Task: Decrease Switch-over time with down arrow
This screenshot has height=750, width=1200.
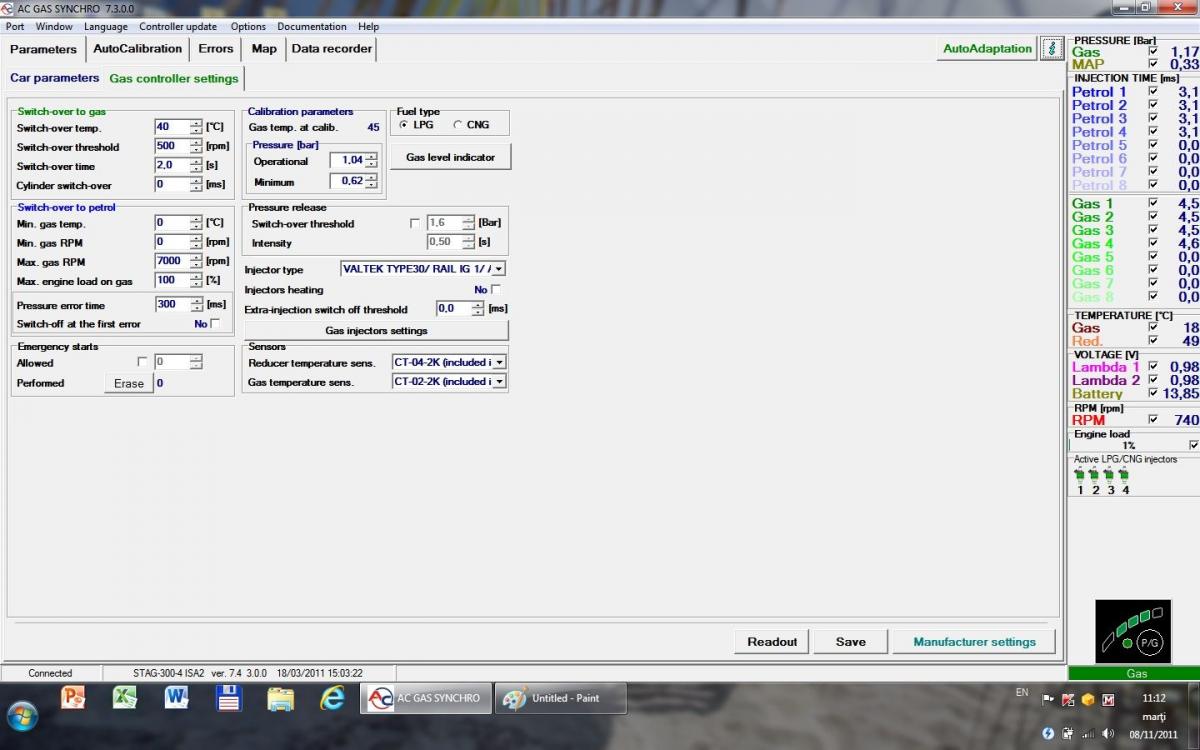Action: coord(196,169)
